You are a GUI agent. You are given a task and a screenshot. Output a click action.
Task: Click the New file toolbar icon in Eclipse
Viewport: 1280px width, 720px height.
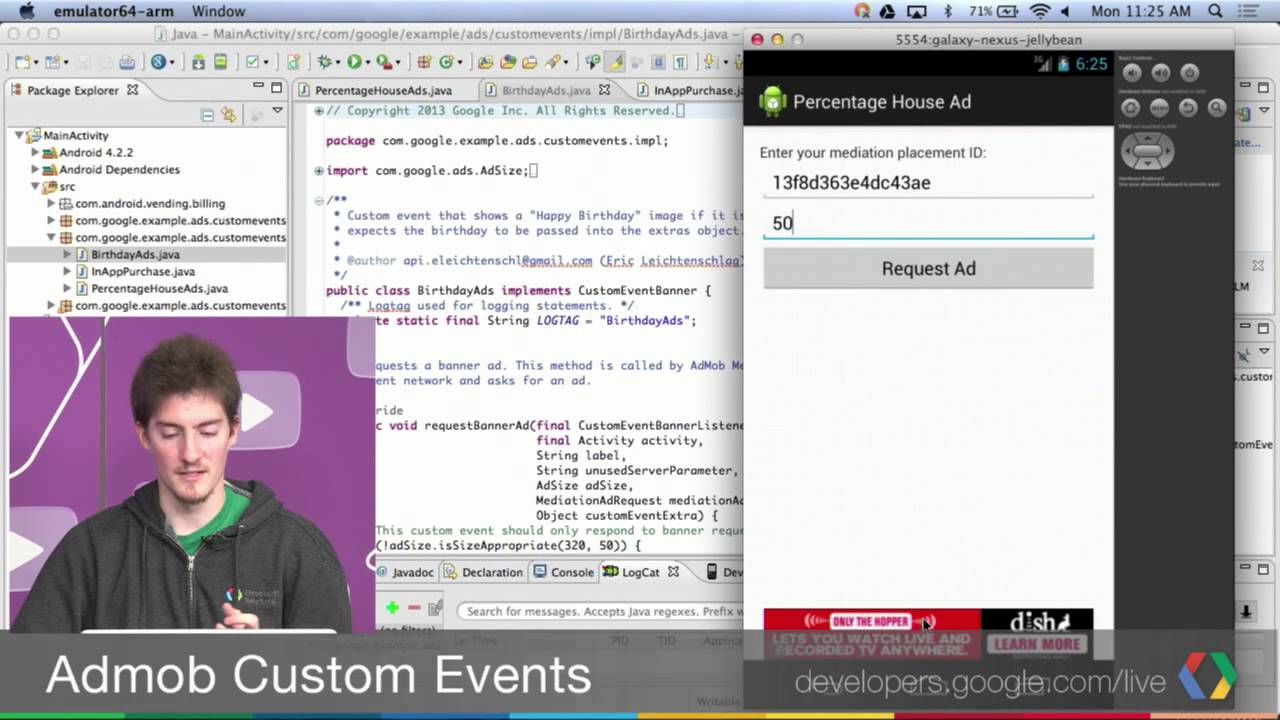(x=22, y=62)
